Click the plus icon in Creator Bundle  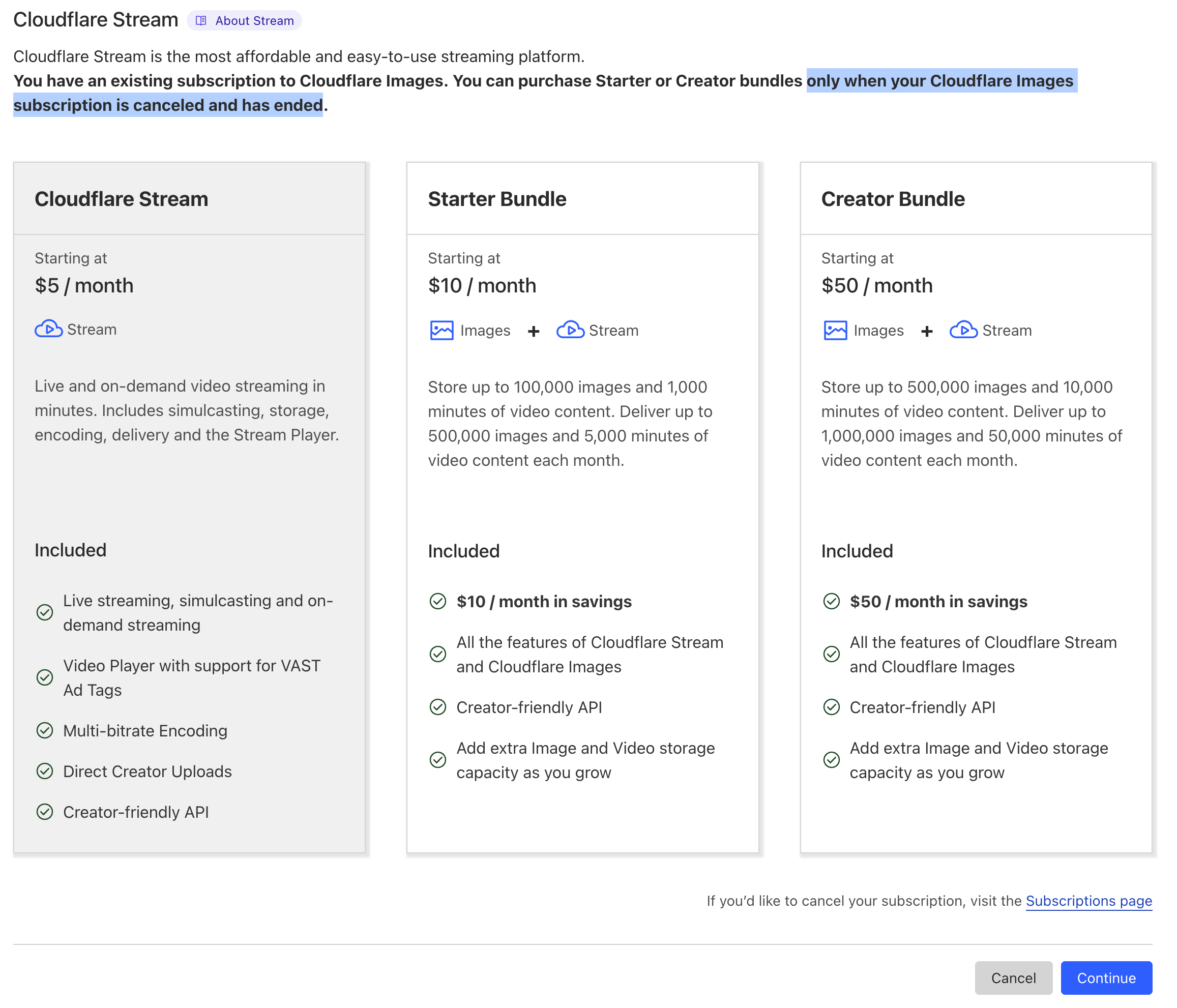(x=926, y=331)
